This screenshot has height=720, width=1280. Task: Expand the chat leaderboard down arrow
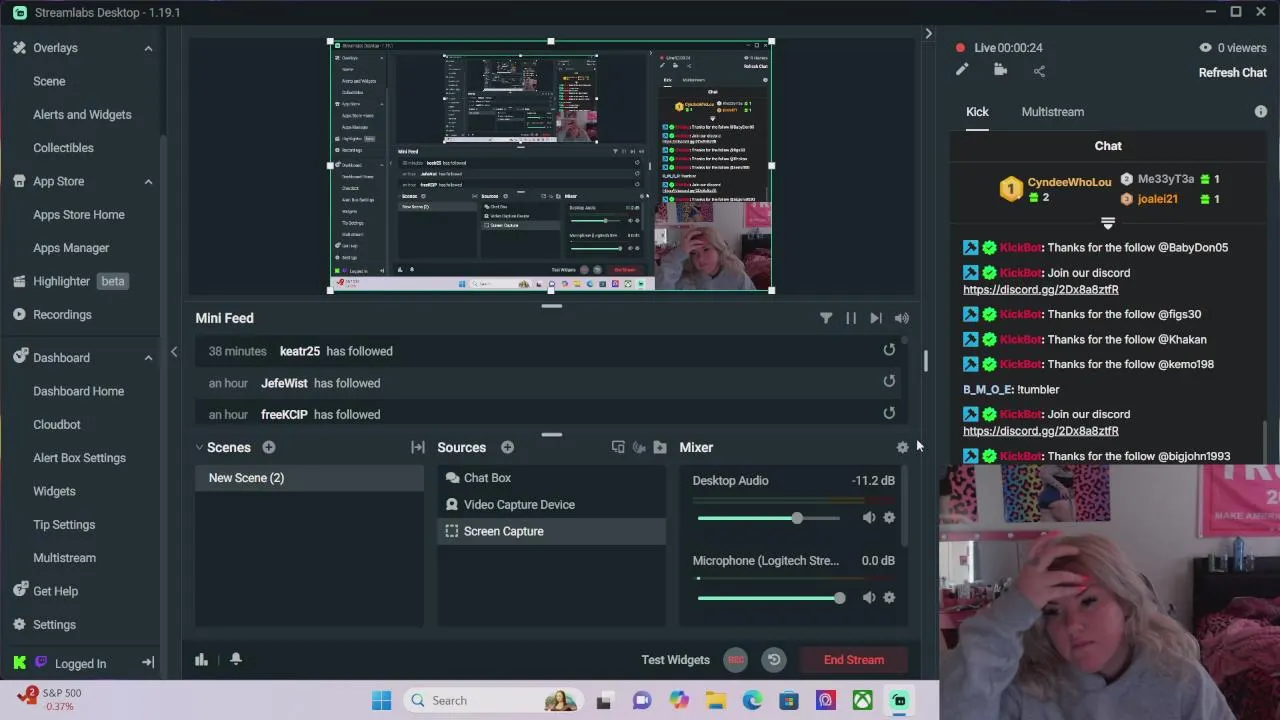click(1108, 223)
